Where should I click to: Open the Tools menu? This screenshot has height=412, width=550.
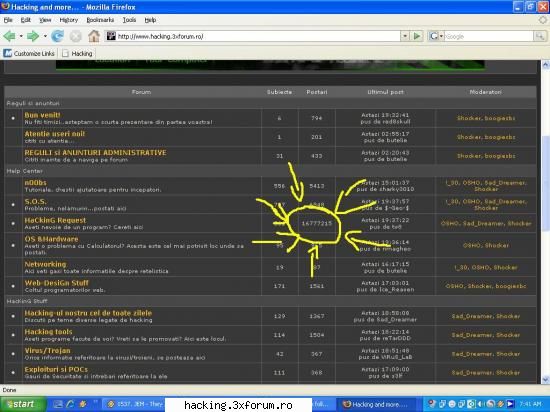point(129,20)
